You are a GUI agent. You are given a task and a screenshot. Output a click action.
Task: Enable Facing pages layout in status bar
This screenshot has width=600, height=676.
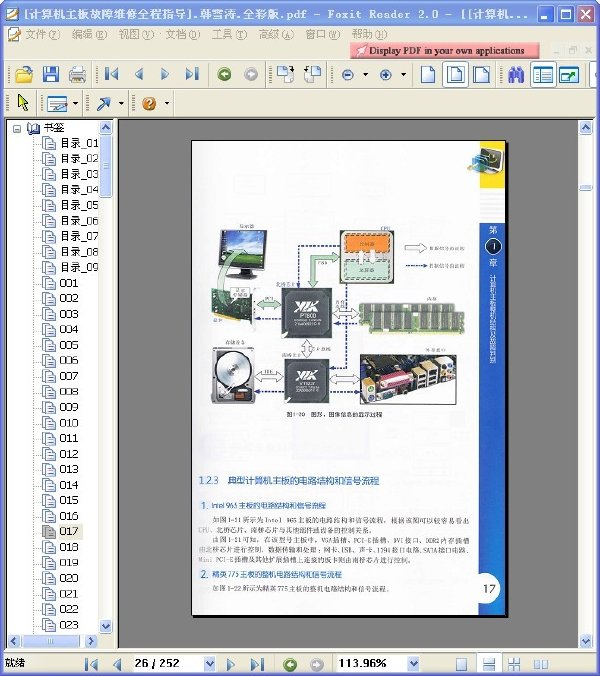click(x=541, y=664)
